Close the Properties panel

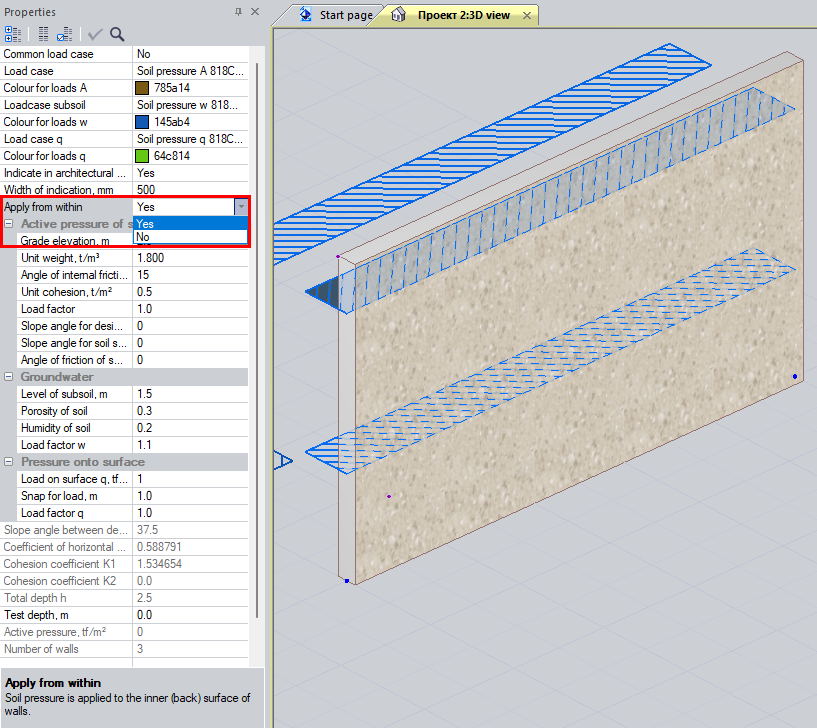tap(254, 12)
